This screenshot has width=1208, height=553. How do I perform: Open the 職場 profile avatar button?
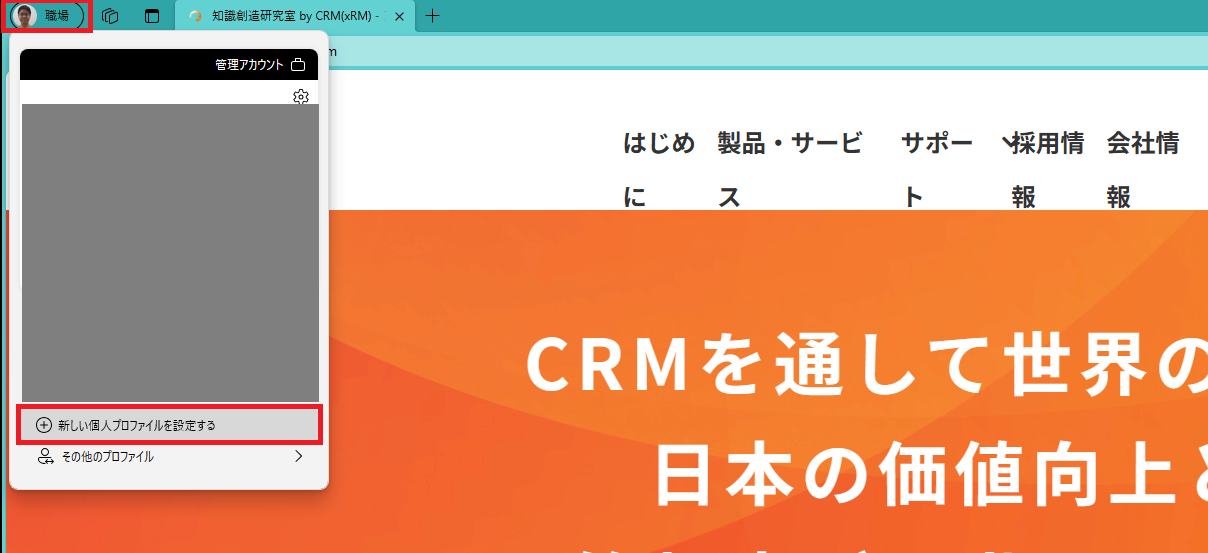pos(46,16)
